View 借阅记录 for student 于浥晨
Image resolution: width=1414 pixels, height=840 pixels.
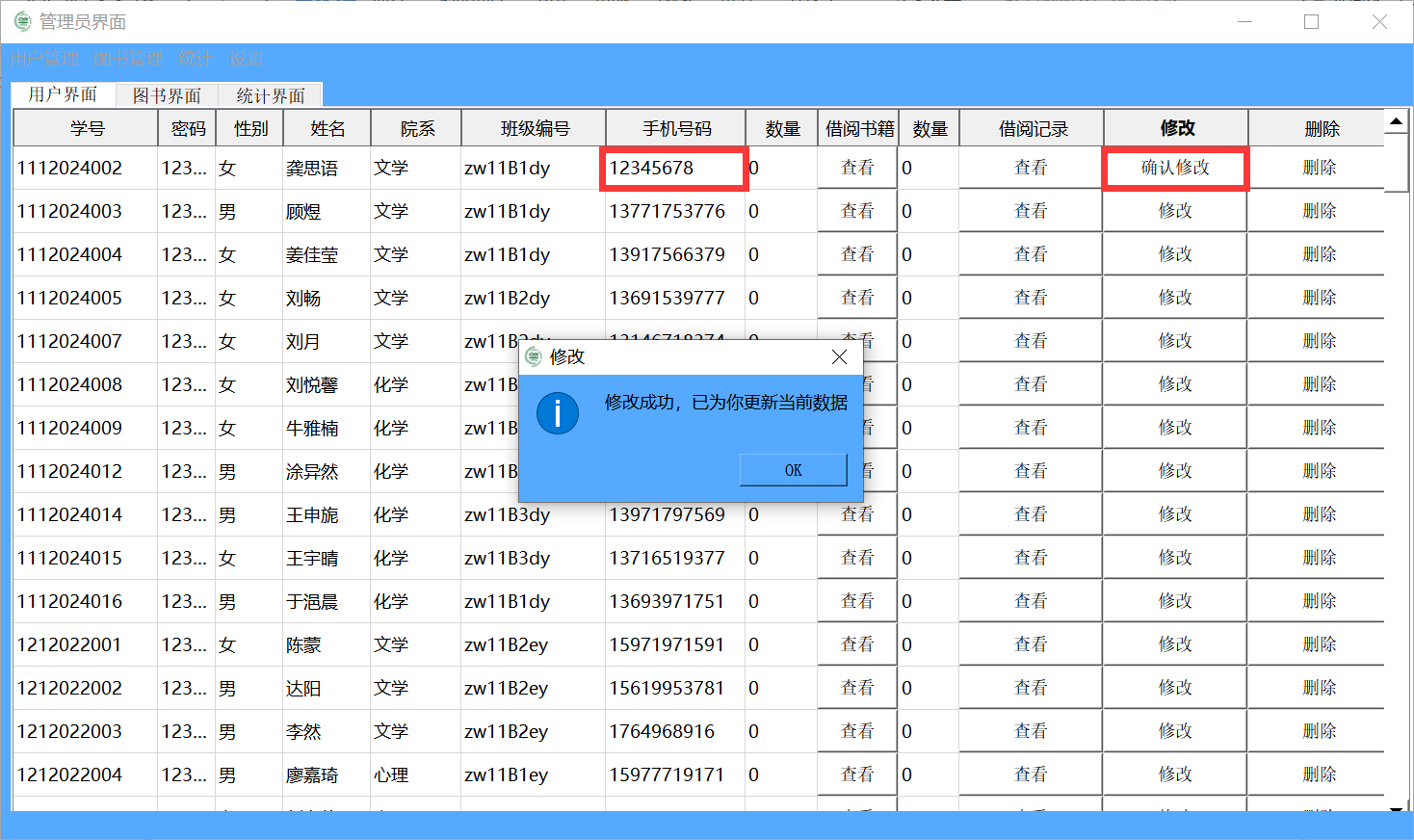coord(1031,601)
